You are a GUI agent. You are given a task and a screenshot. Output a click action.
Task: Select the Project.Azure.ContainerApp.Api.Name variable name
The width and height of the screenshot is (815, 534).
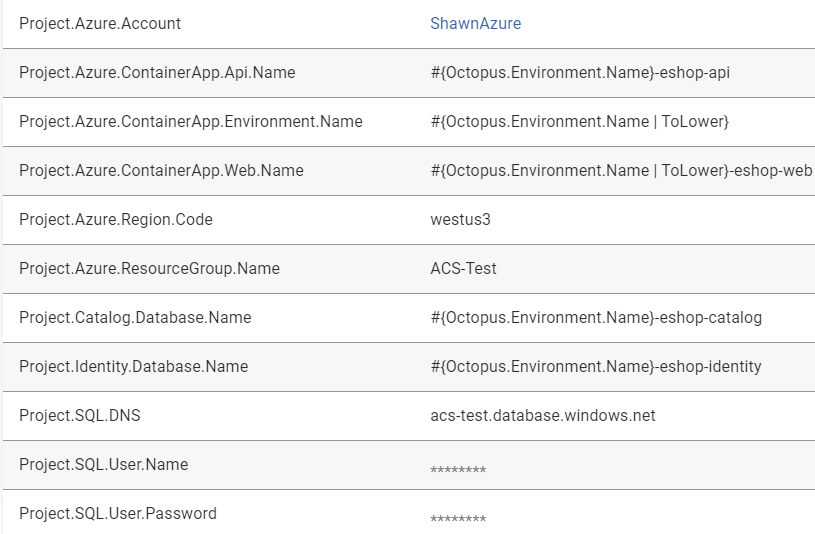[x=157, y=72]
